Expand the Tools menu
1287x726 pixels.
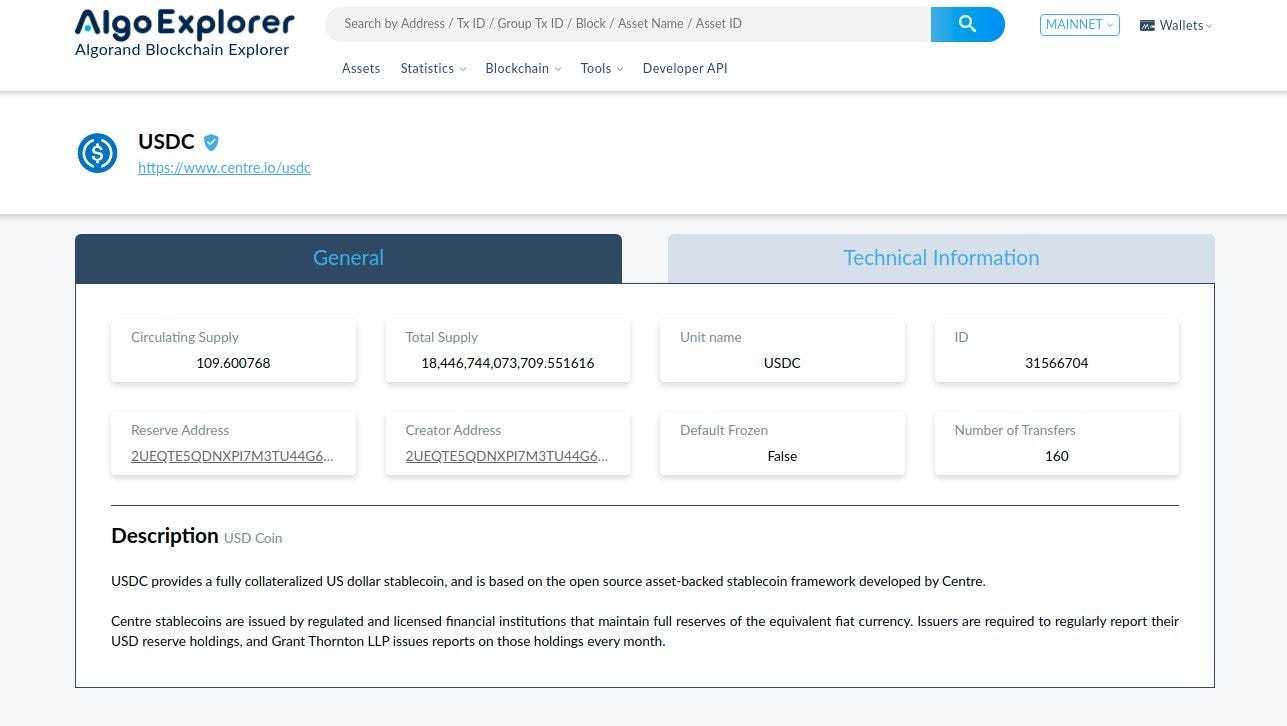coord(602,68)
